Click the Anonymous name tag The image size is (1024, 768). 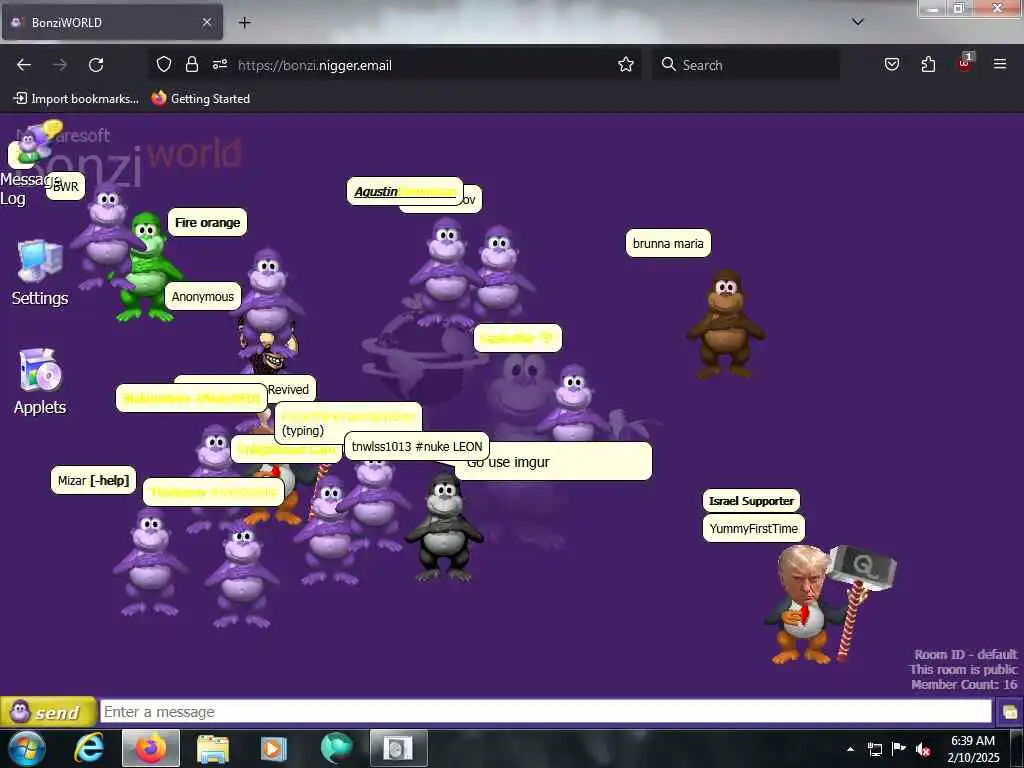pyautogui.click(x=202, y=296)
